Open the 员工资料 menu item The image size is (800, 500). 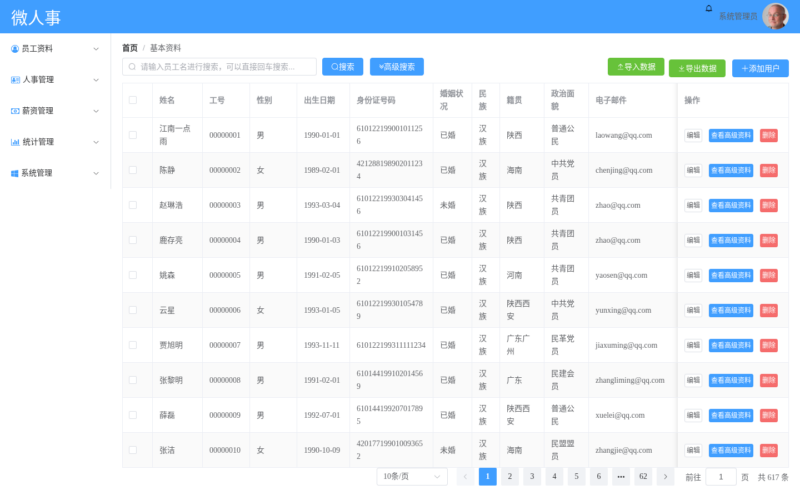pos(55,49)
